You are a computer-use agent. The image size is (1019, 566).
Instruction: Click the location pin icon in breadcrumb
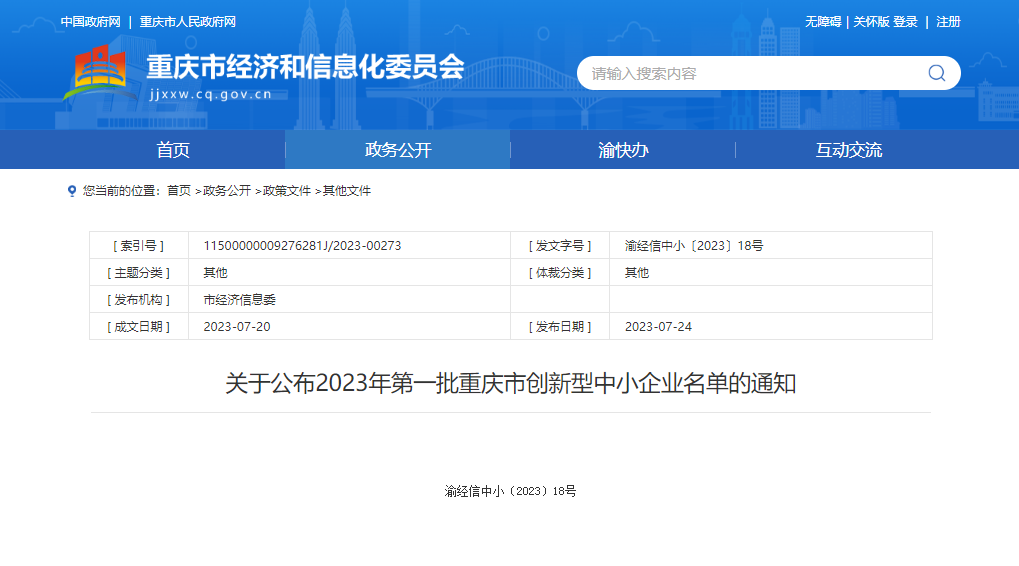click(72, 191)
